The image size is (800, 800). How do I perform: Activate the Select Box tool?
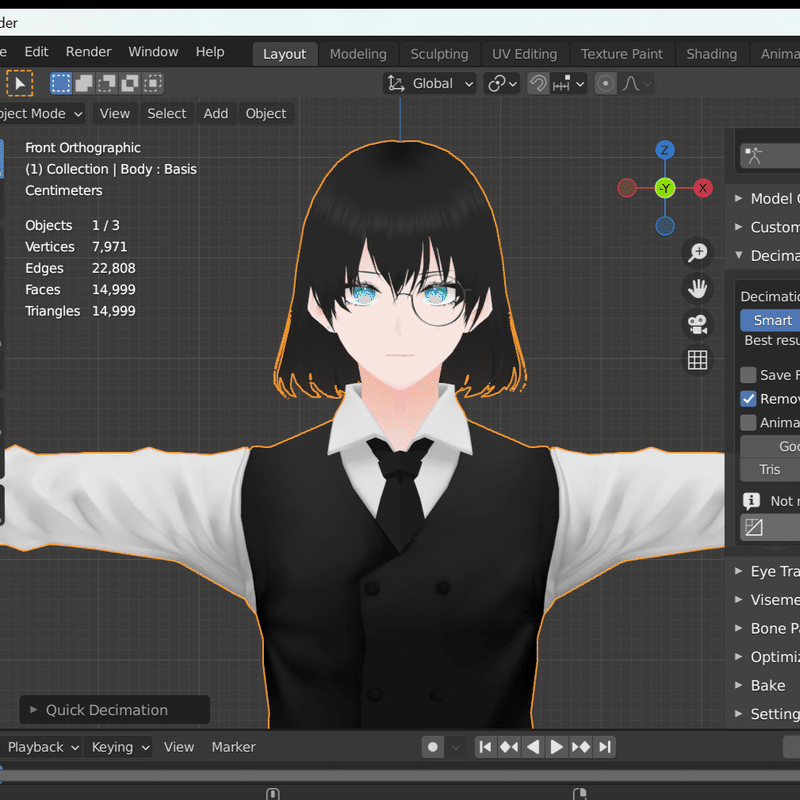point(60,83)
